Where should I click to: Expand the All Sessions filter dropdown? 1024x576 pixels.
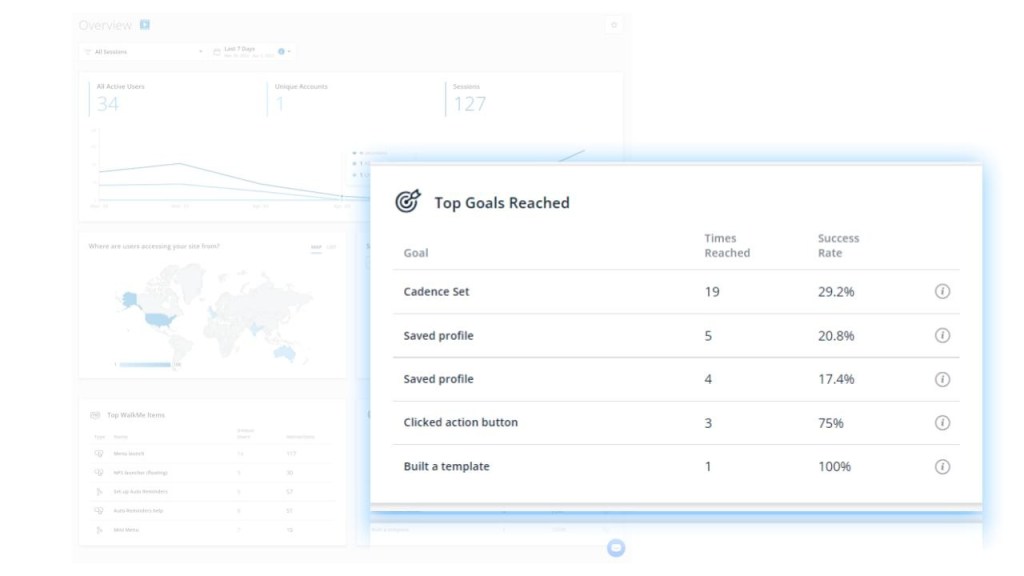(143, 51)
